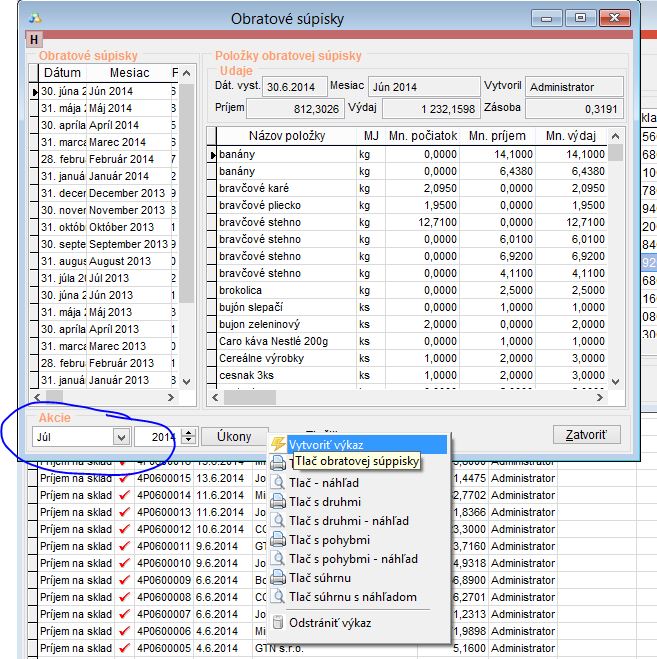Click the Názov položky column header
Image resolution: width=657 pixels, height=659 pixels.
coord(281,136)
